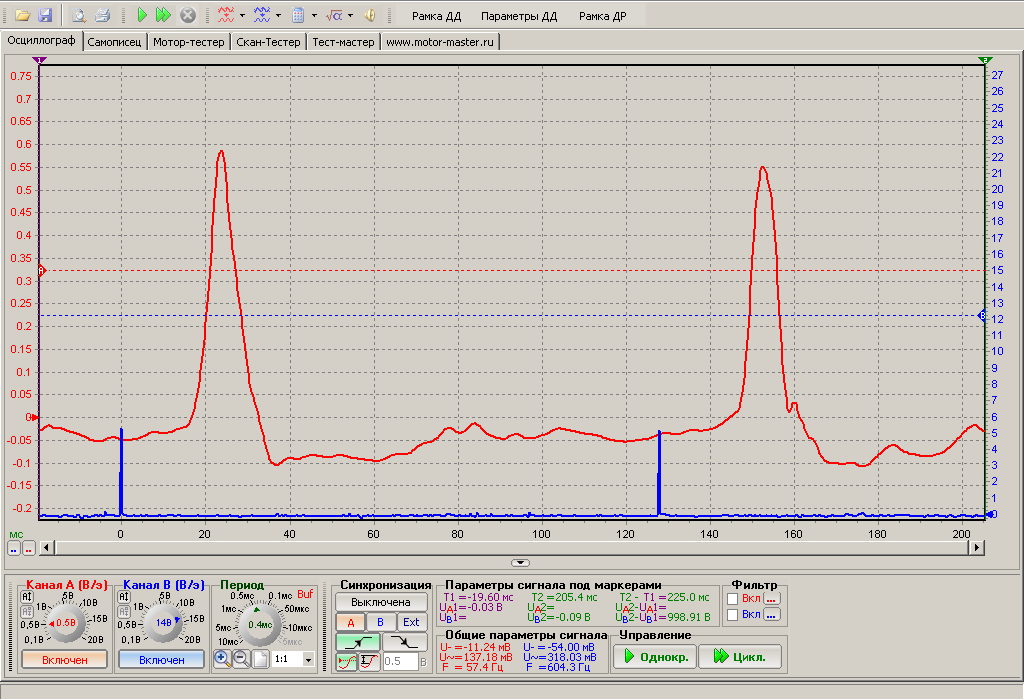Open the Параметры ДД menu item

(x=519, y=16)
